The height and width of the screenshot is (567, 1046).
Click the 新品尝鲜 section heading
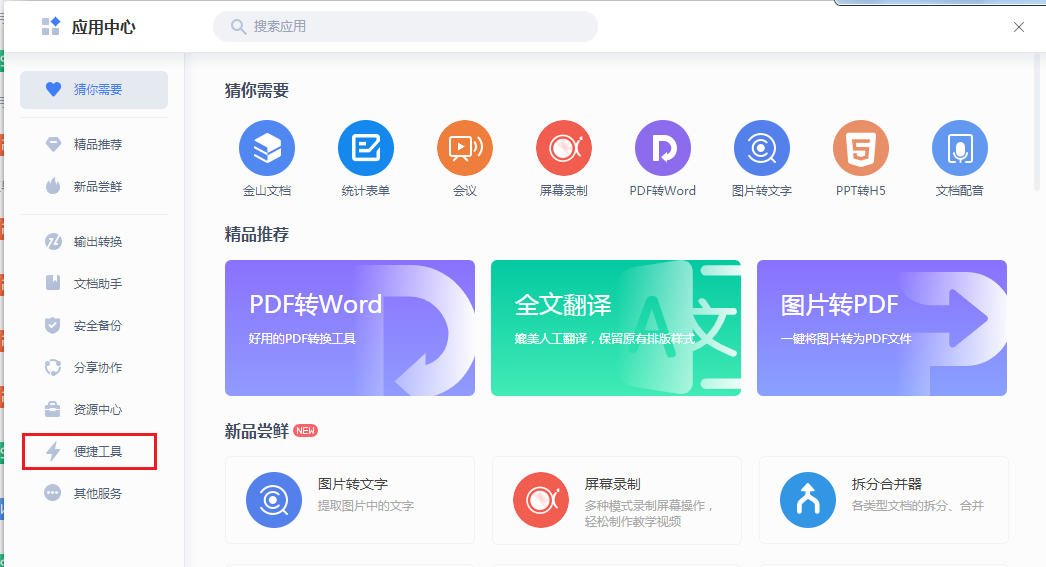256,432
